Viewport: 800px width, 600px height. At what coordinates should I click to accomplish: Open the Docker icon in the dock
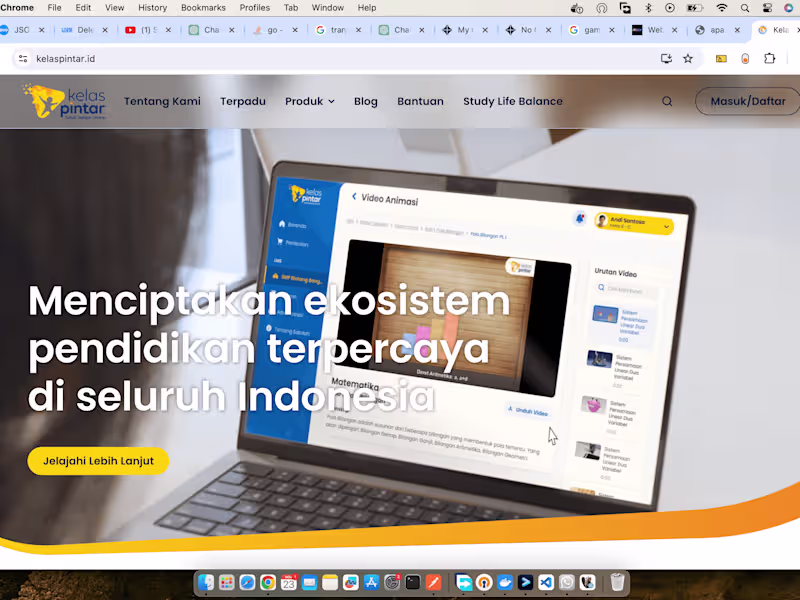pos(505,583)
